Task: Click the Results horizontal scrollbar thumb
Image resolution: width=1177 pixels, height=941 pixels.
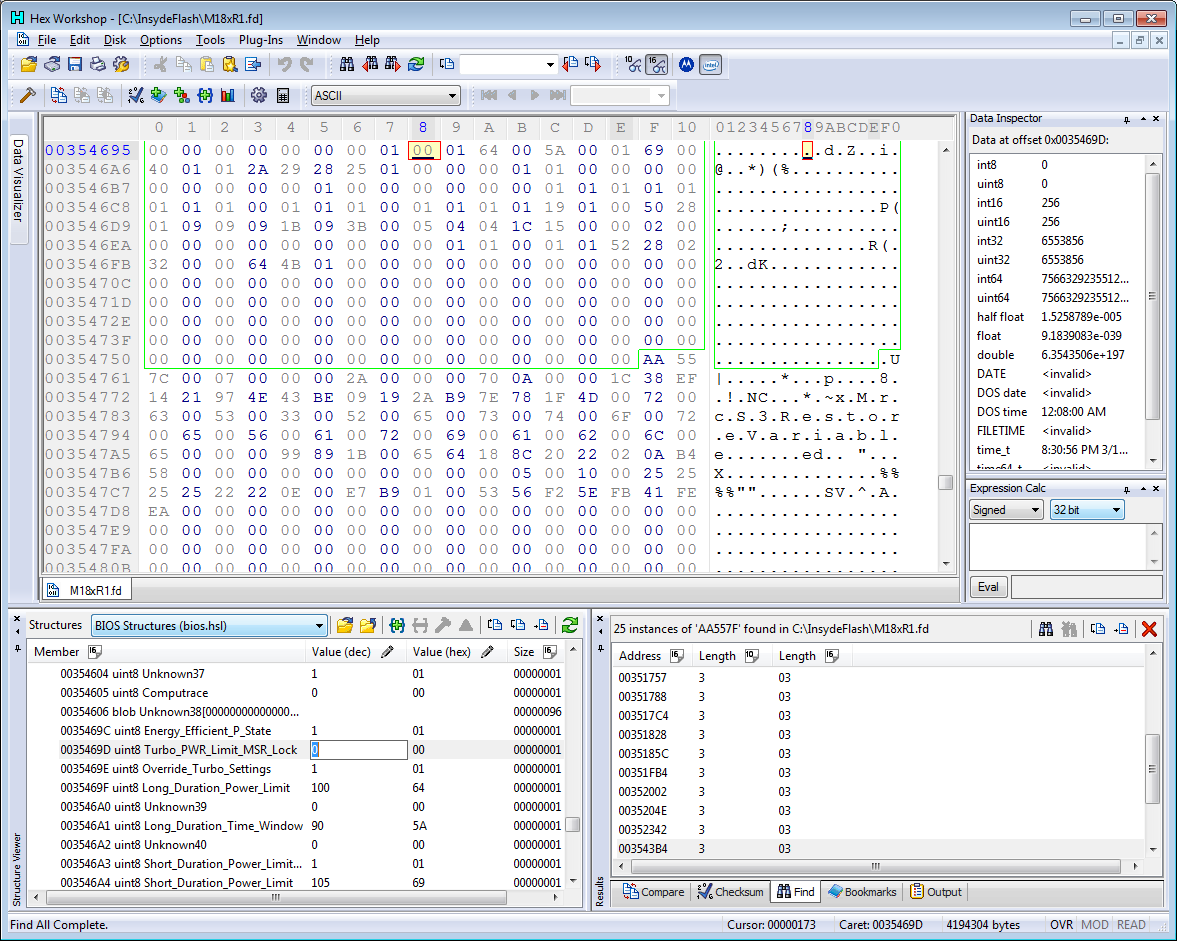Action: [876, 867]
